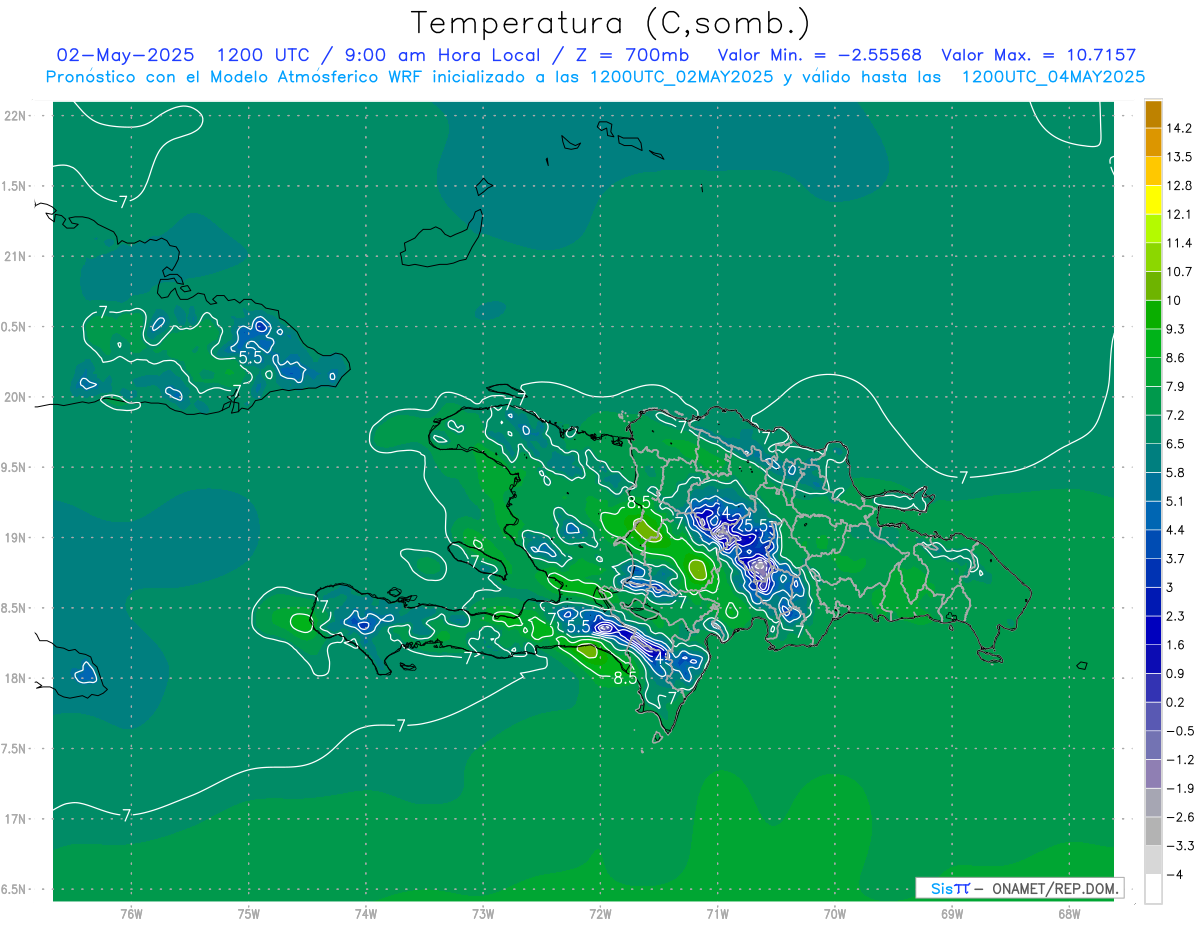
Task: Click the '68W' longitude axis label
Action: [x=1069, y=913]
